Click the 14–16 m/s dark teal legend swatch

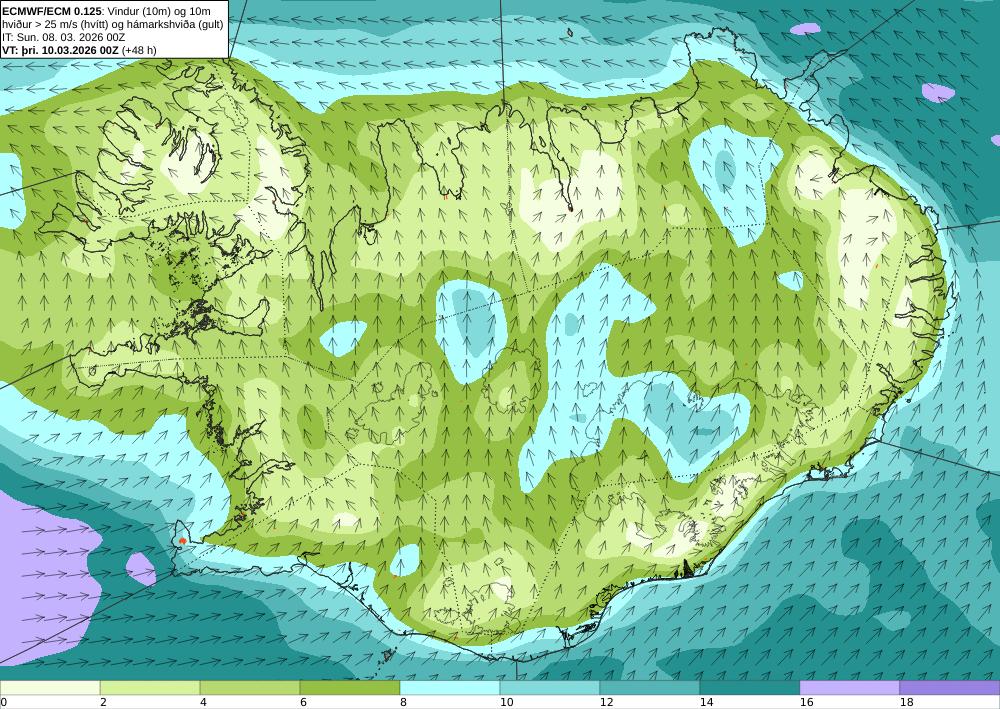750,688
